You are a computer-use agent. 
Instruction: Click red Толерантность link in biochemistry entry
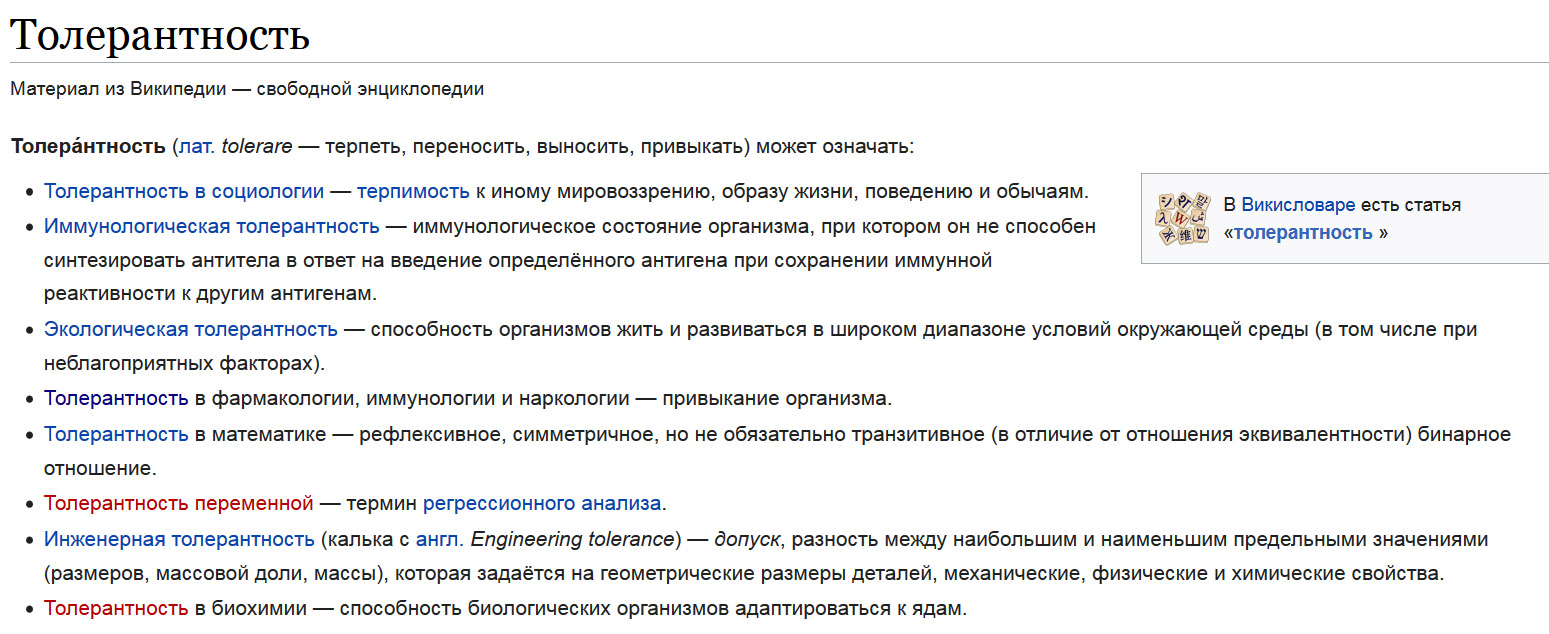click(x=116, y=607)
